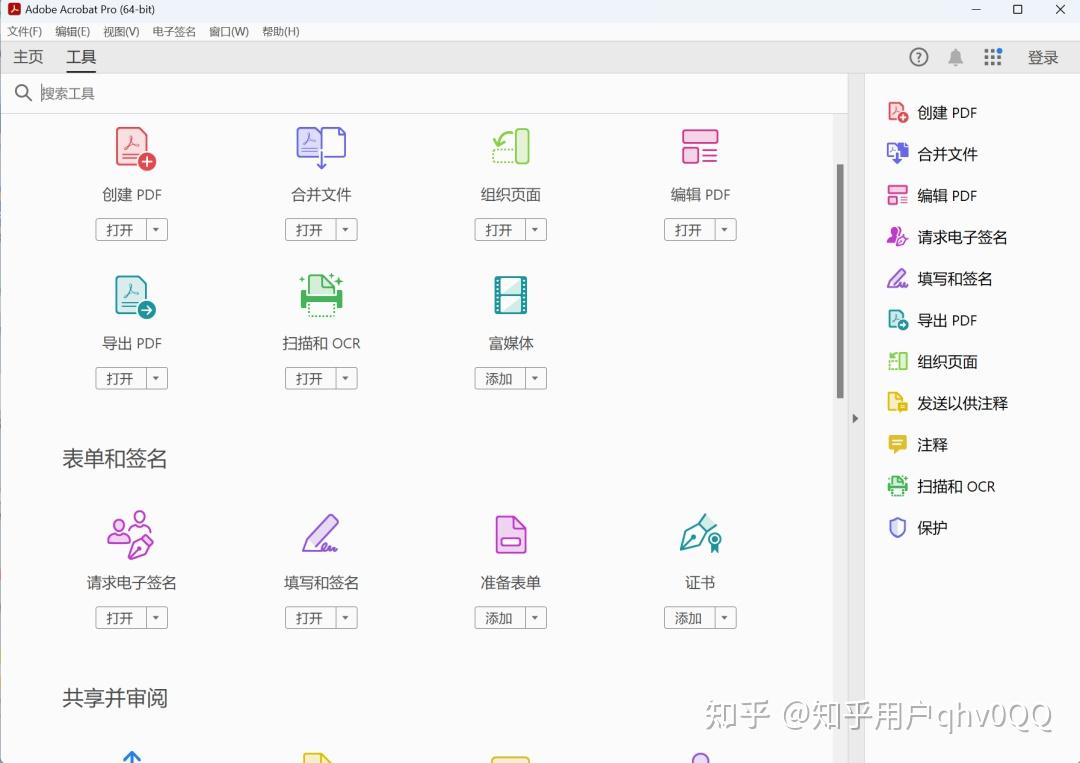
Task: Switch to the 主页 tab
Action: [28, 57]
